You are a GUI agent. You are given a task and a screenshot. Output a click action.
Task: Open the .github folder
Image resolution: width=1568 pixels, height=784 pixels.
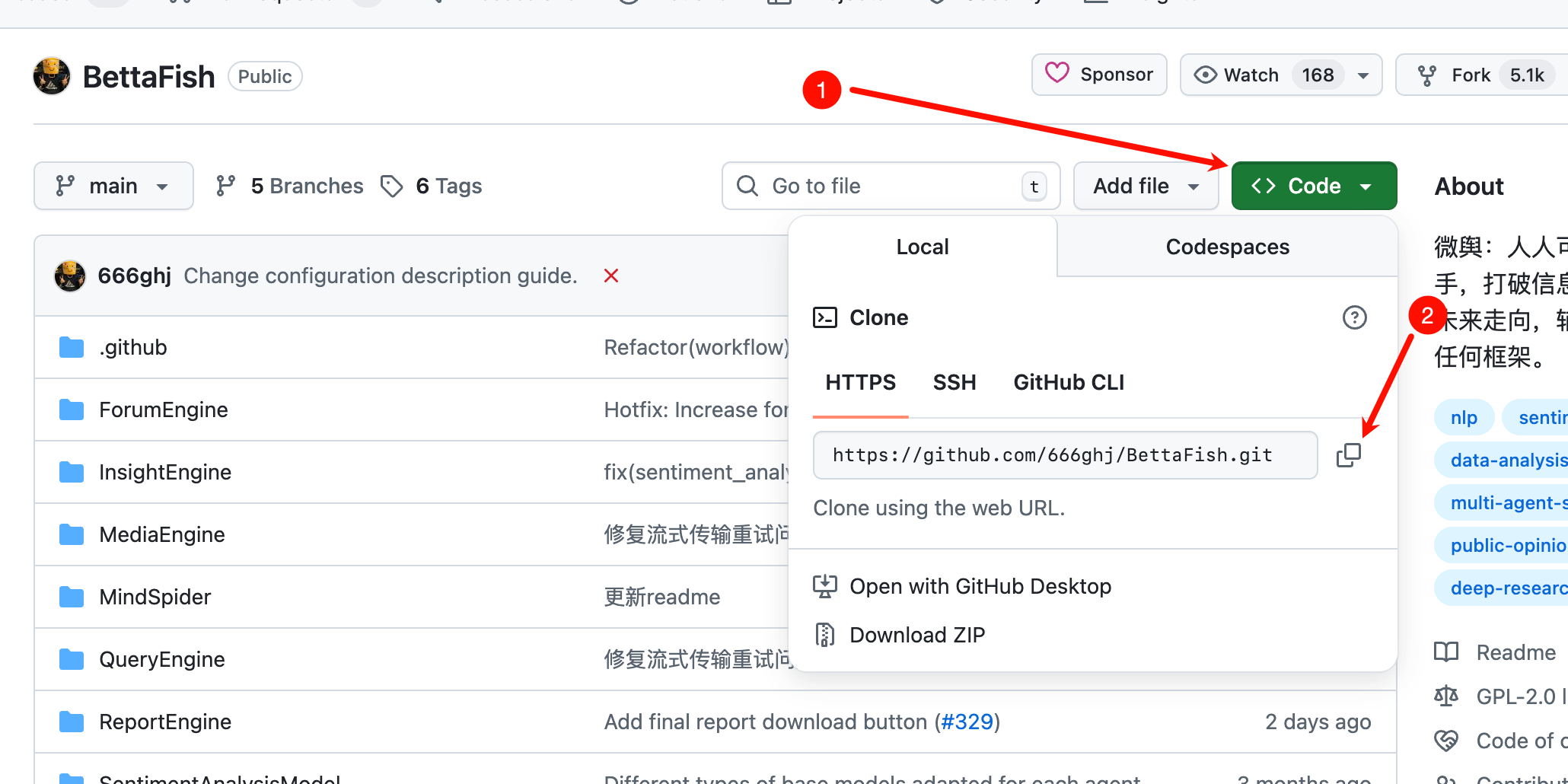point(133,347)
